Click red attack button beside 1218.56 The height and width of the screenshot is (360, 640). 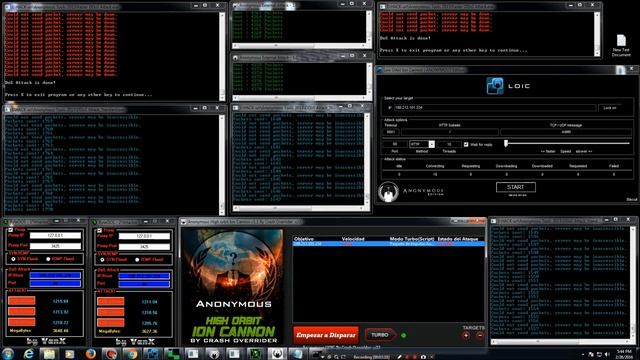click(x=111, y=312)
